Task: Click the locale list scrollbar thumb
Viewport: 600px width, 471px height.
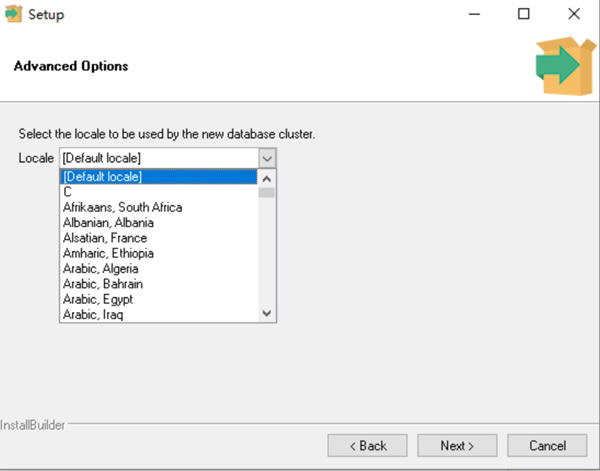Action: coord(266,193)
